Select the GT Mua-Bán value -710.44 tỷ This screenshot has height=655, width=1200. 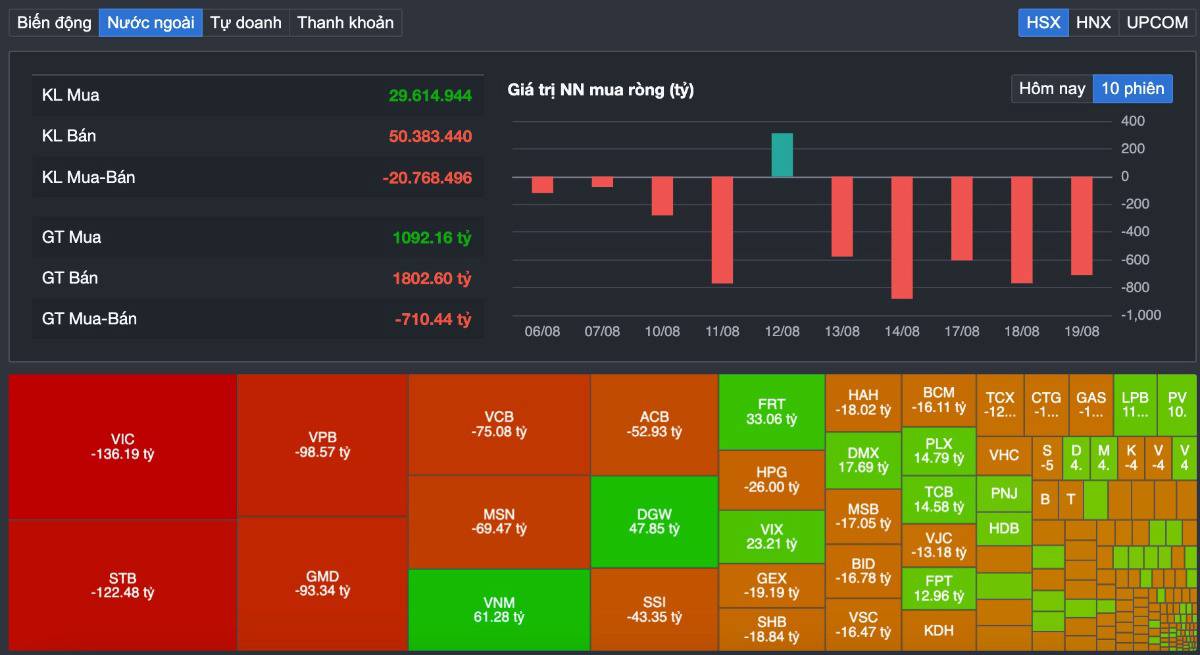[x=433, y=319]
